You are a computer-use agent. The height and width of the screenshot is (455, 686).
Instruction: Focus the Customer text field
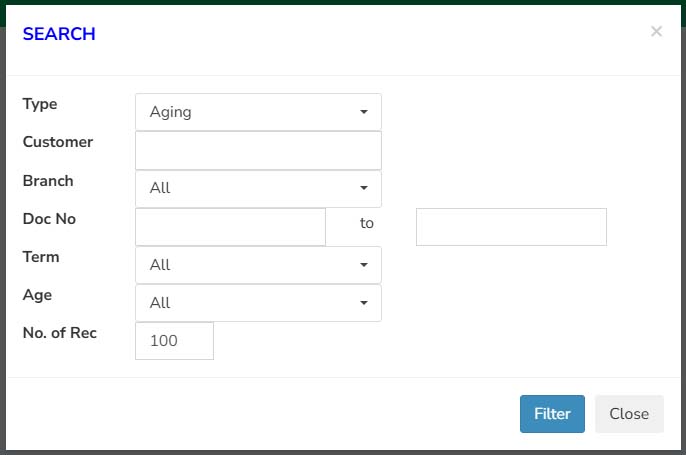click(x=258, y=150)
